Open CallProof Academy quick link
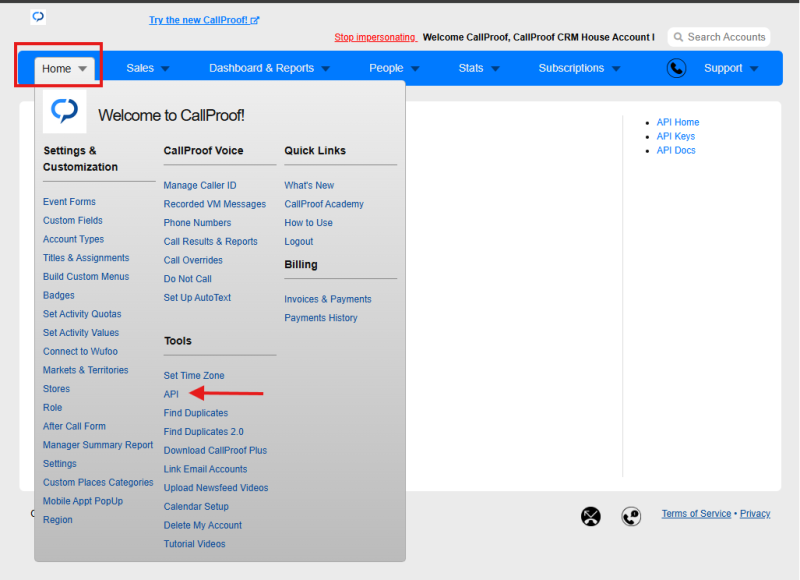 click(x=323, y=204)
